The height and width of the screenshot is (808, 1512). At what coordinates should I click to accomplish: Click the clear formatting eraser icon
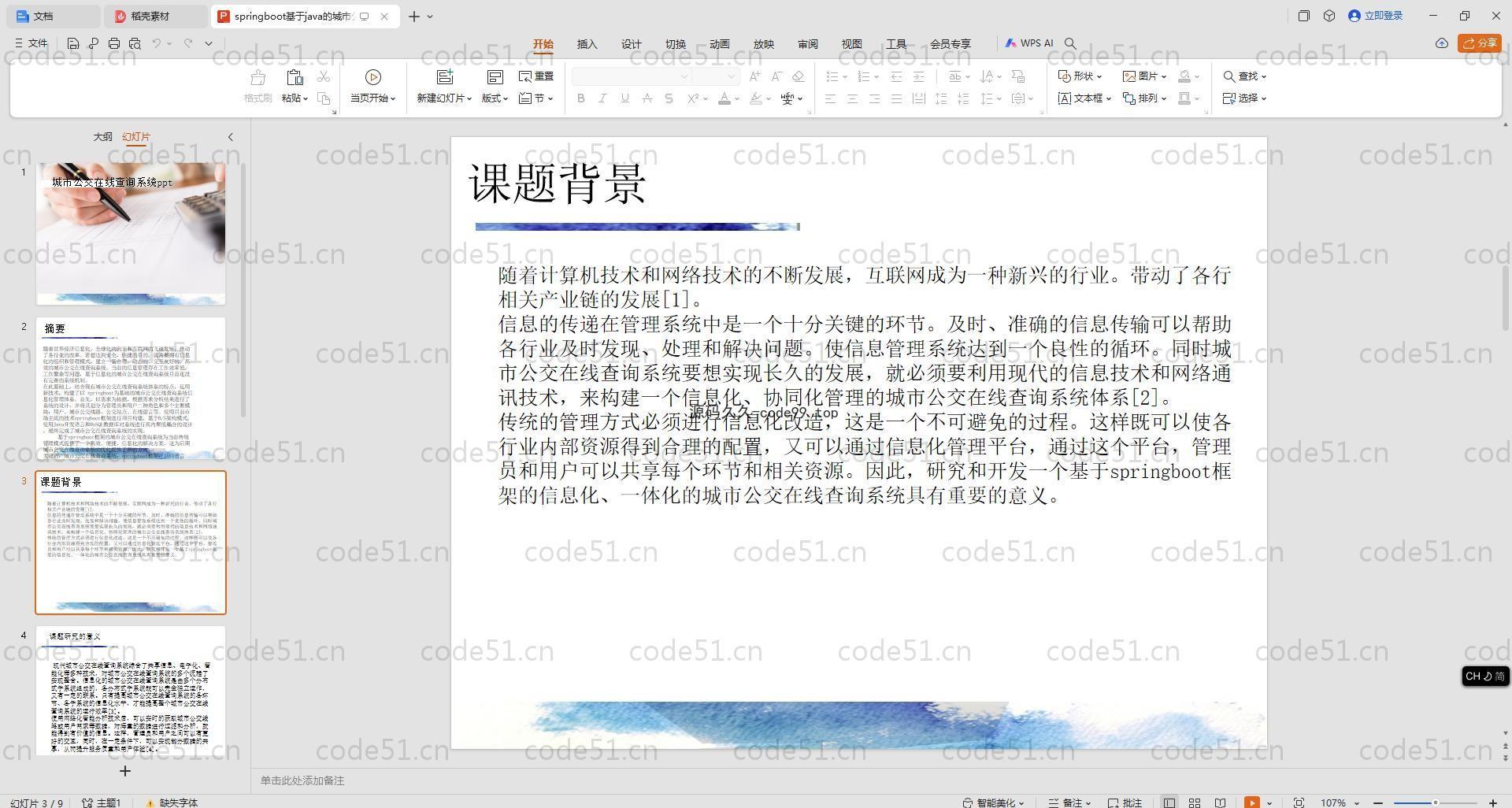[x=799, y=76]
